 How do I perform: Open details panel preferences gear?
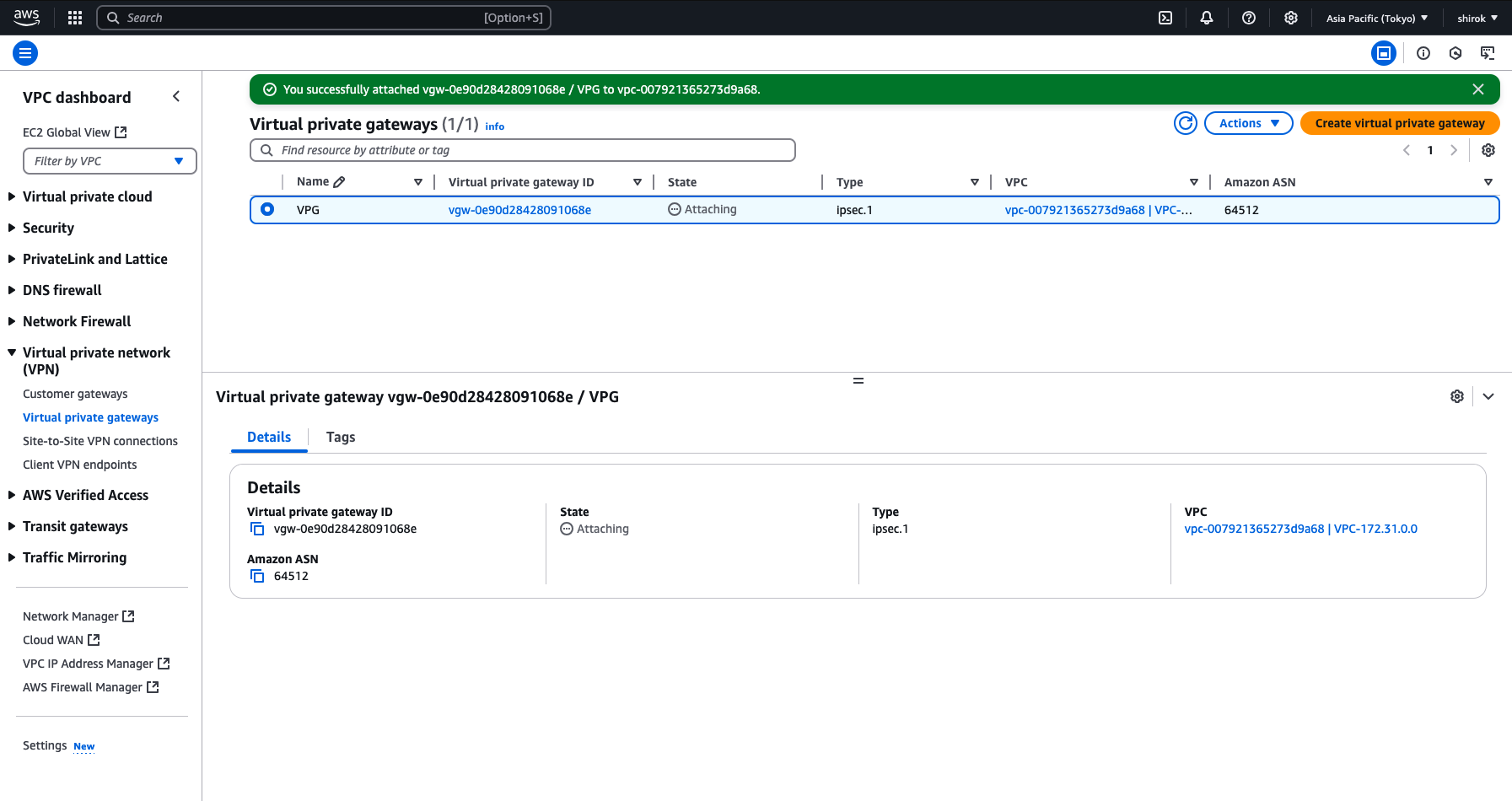click(x=1457, y=396)
